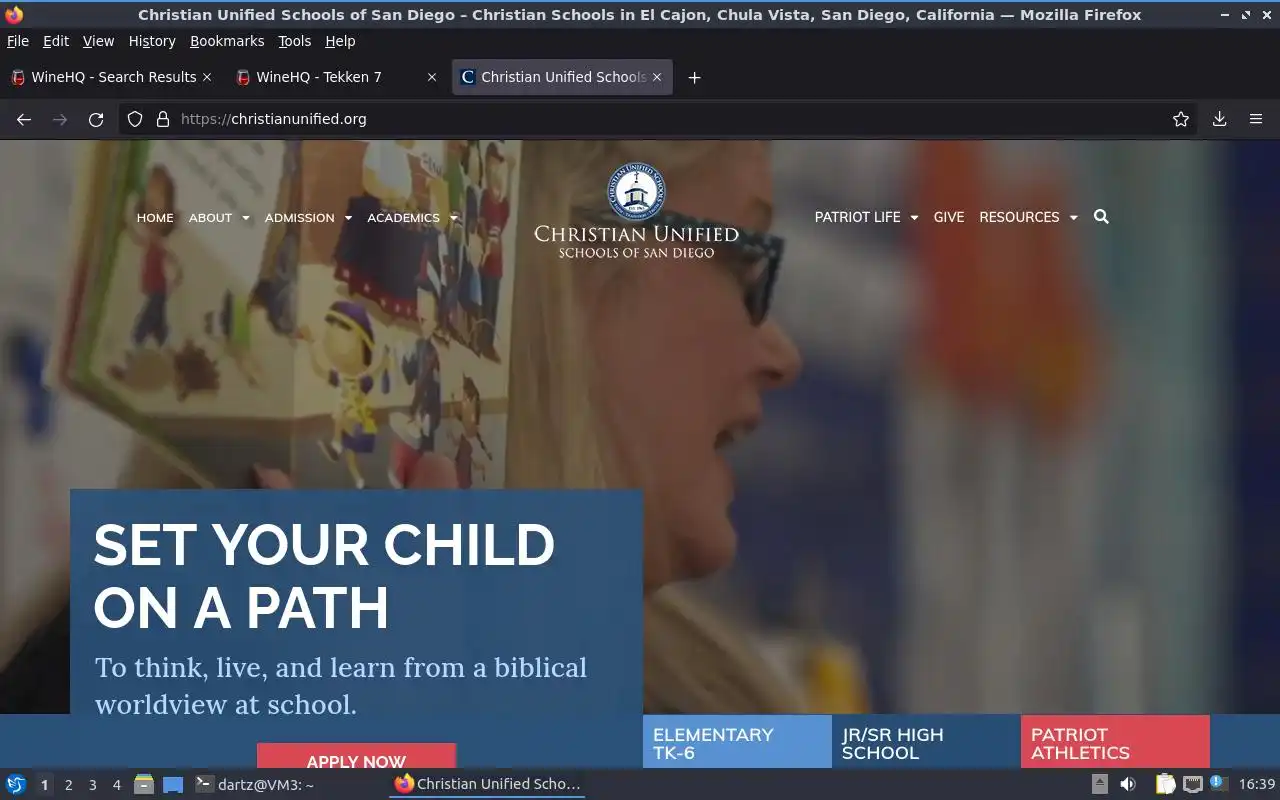Open the network status tray icon
This screenshot has width=1280, height=800.
point(1193,784)
